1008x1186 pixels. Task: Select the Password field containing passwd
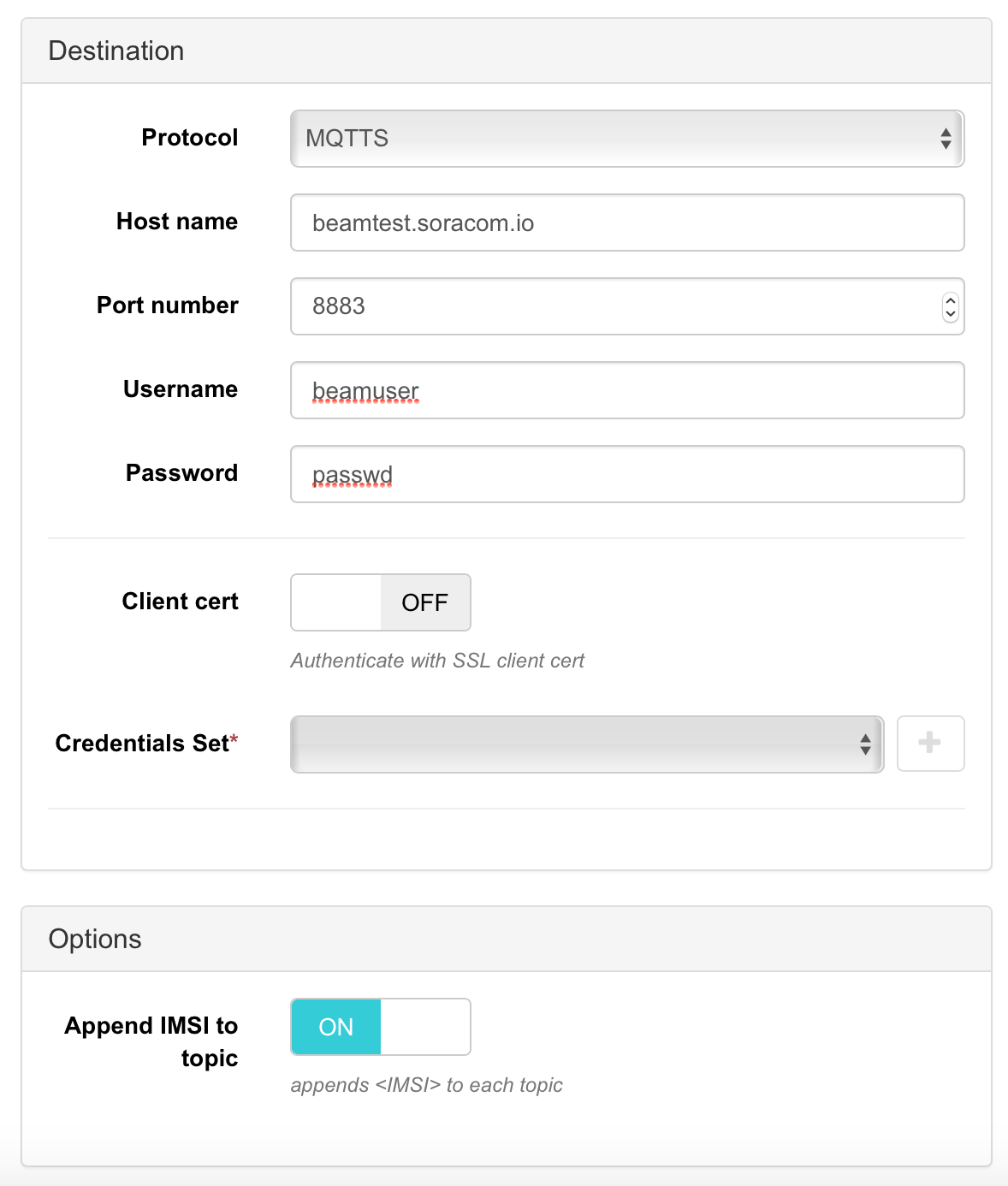626,474
